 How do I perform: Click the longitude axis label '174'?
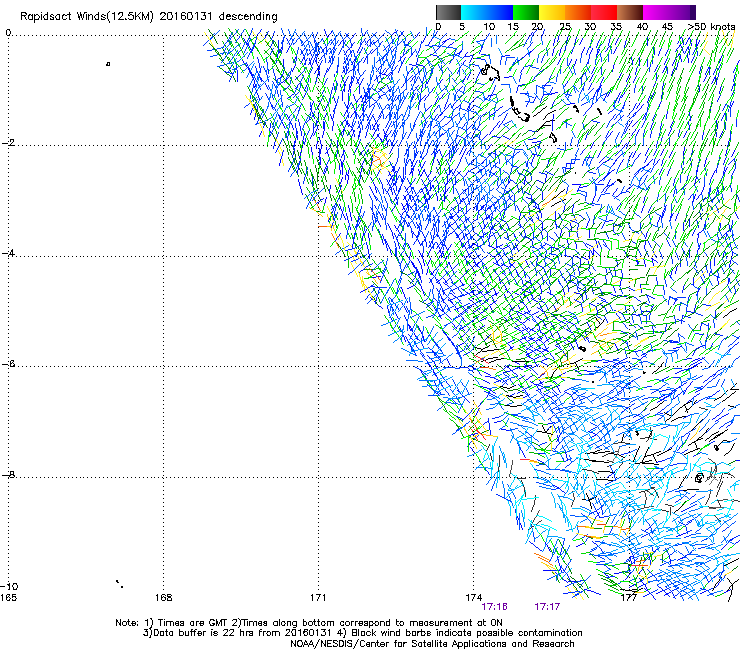point(473,598)
